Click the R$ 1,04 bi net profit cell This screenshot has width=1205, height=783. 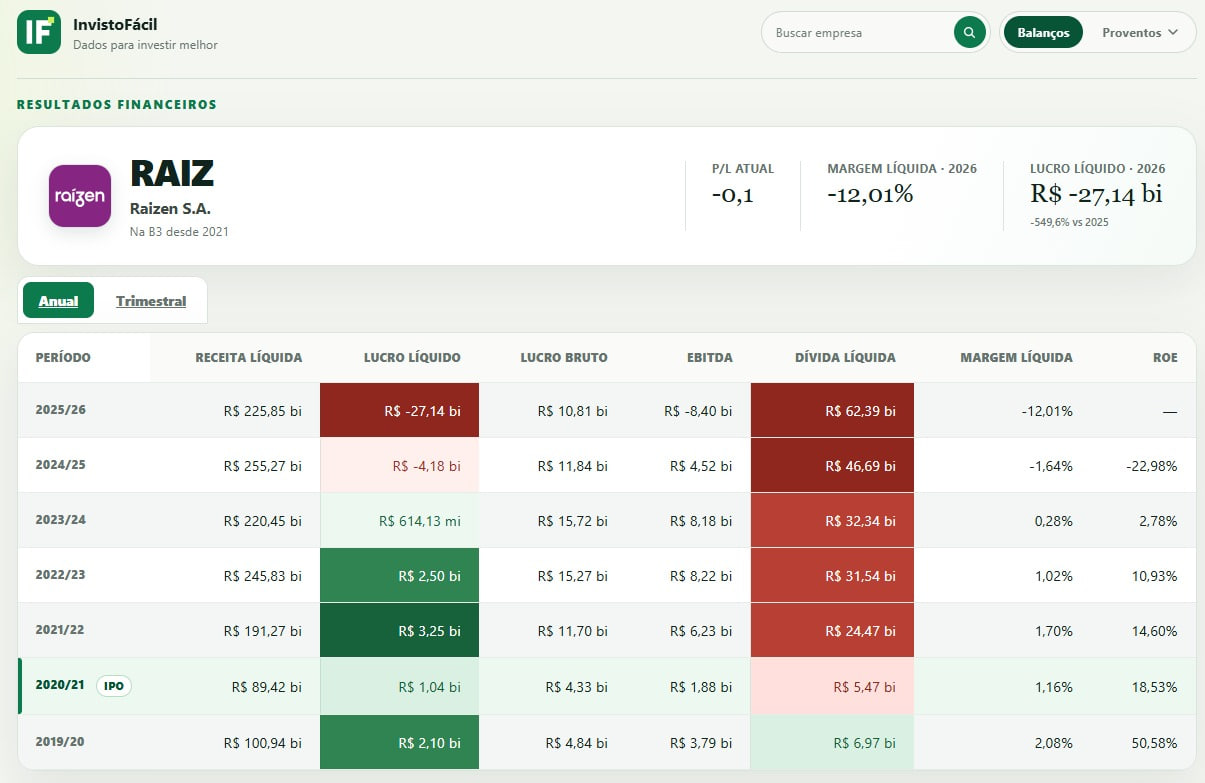(x=399, y=686)
